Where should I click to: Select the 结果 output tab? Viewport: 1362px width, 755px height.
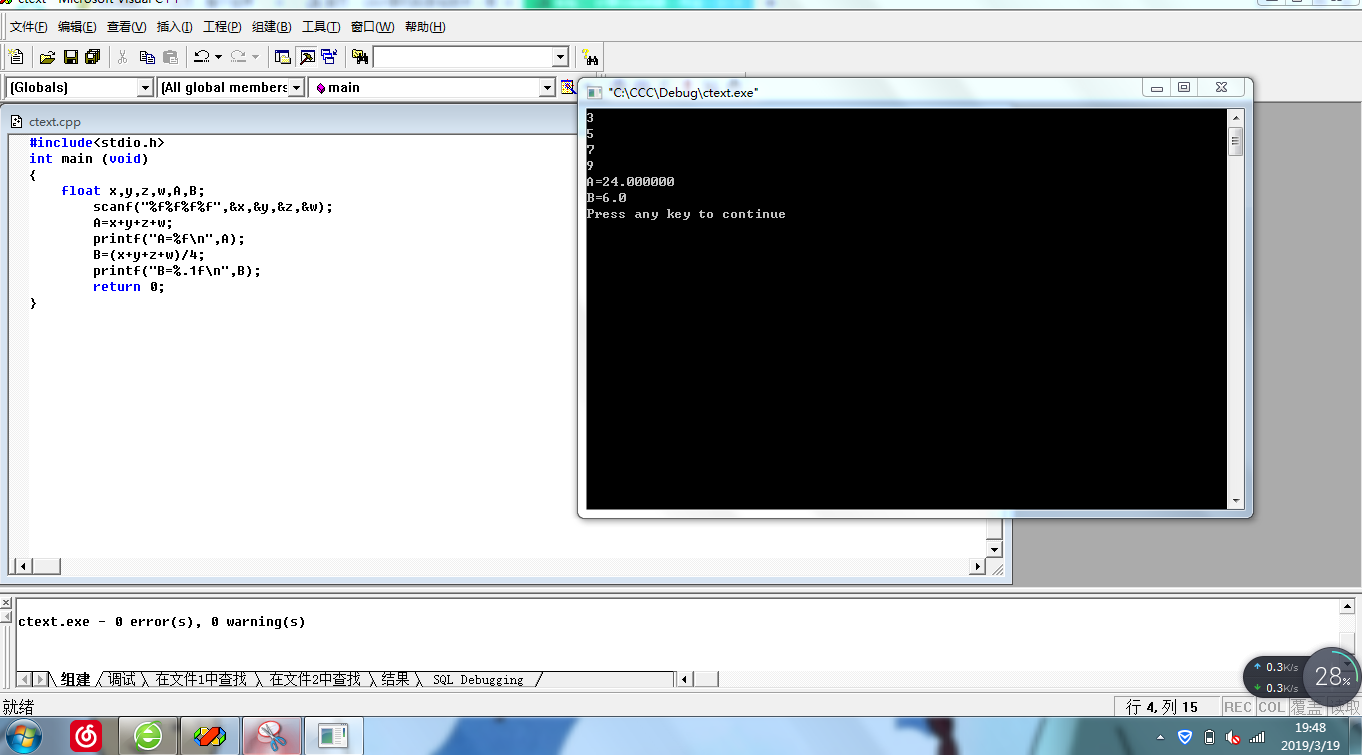point(395,680)
